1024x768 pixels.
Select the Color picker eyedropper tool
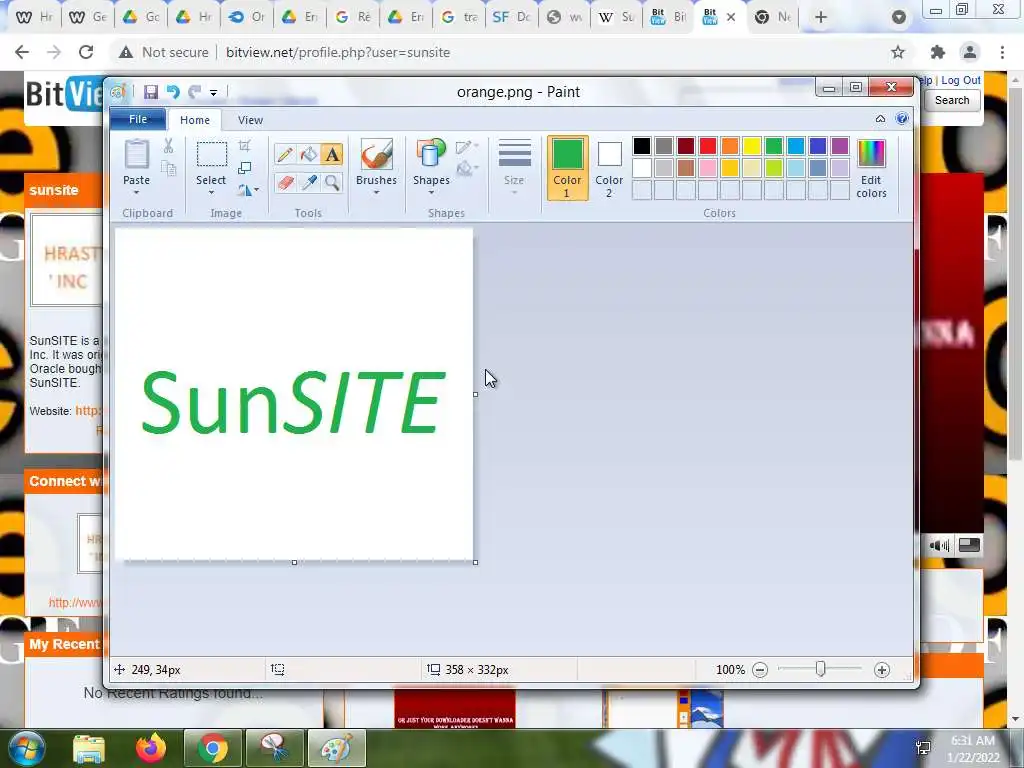tap(308, 182)
